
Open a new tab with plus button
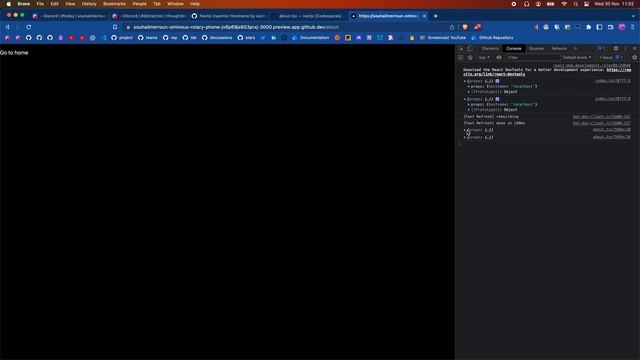click(436, 16)
